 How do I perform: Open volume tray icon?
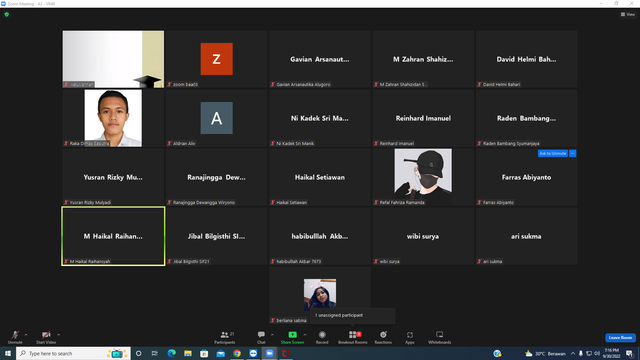pyautogui.click(x=597, y=353)
